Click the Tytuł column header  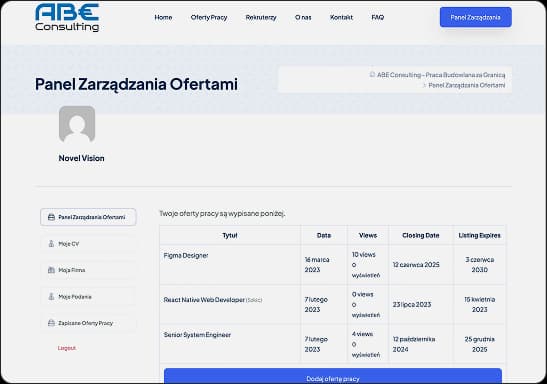(230, 235)
